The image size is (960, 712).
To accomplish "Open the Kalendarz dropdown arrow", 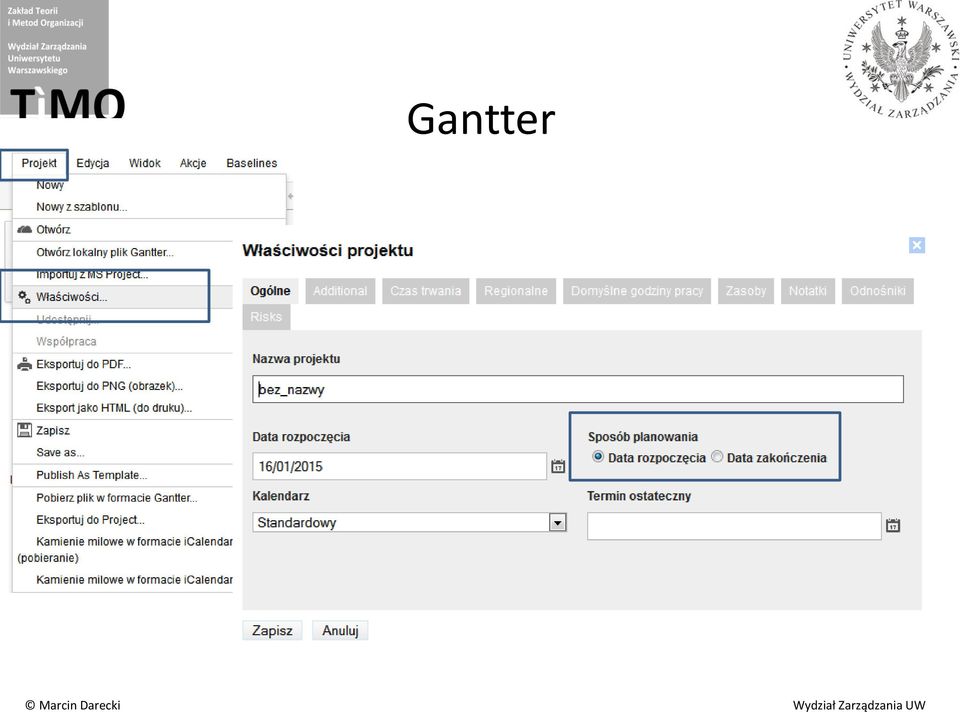I will click(x=557, y=523).
